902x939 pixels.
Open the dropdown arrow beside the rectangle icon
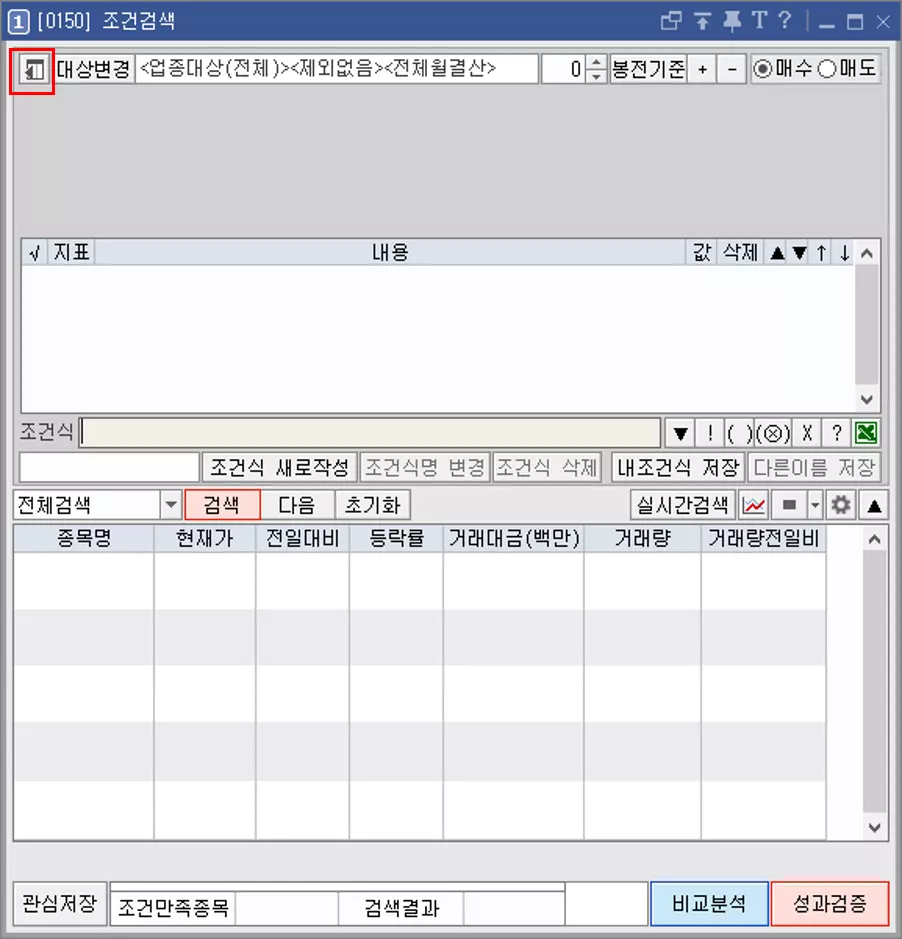pyautogui.click(x=815, y=505)
